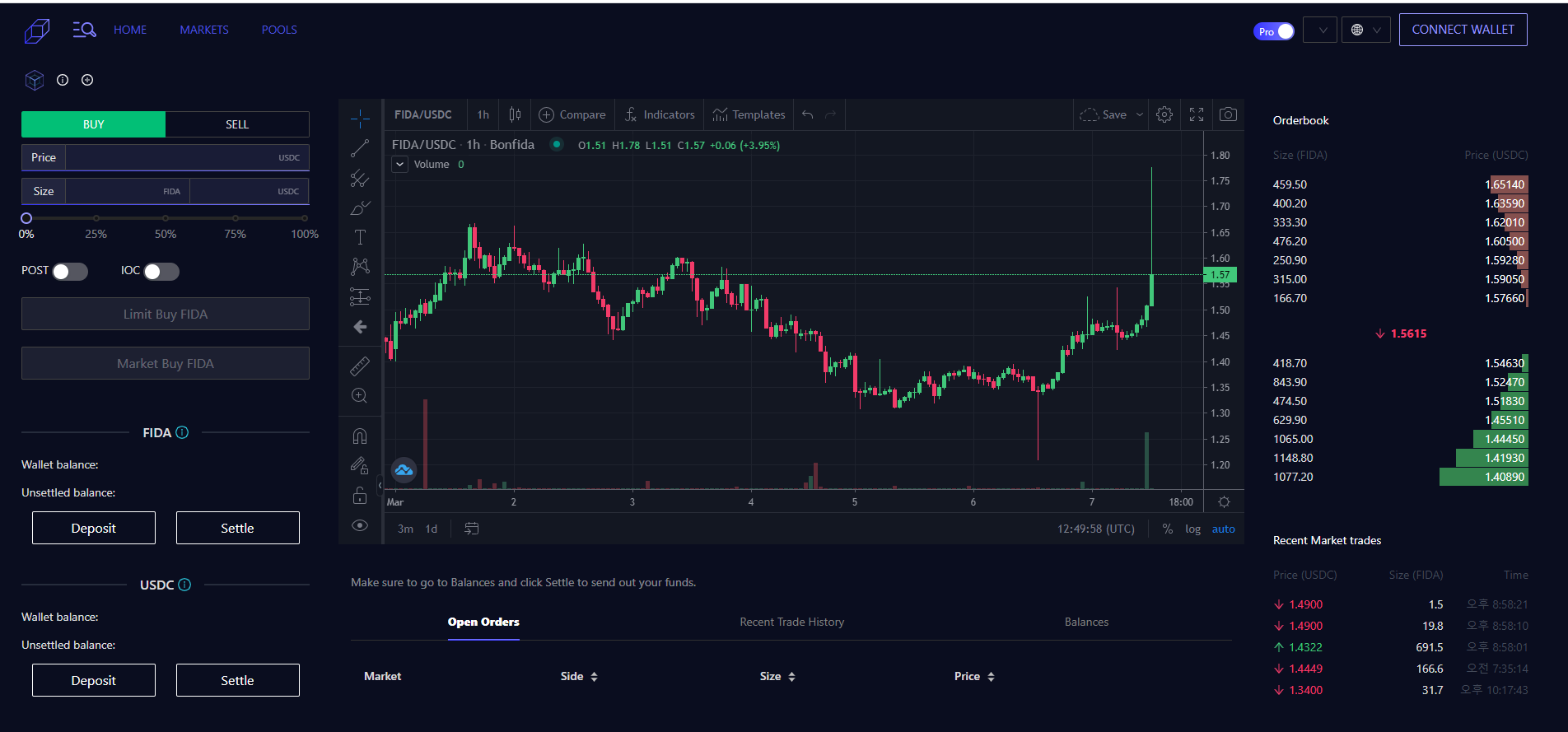Open the chart patterns tool
1568x732 pixels.
coord(360,267)
